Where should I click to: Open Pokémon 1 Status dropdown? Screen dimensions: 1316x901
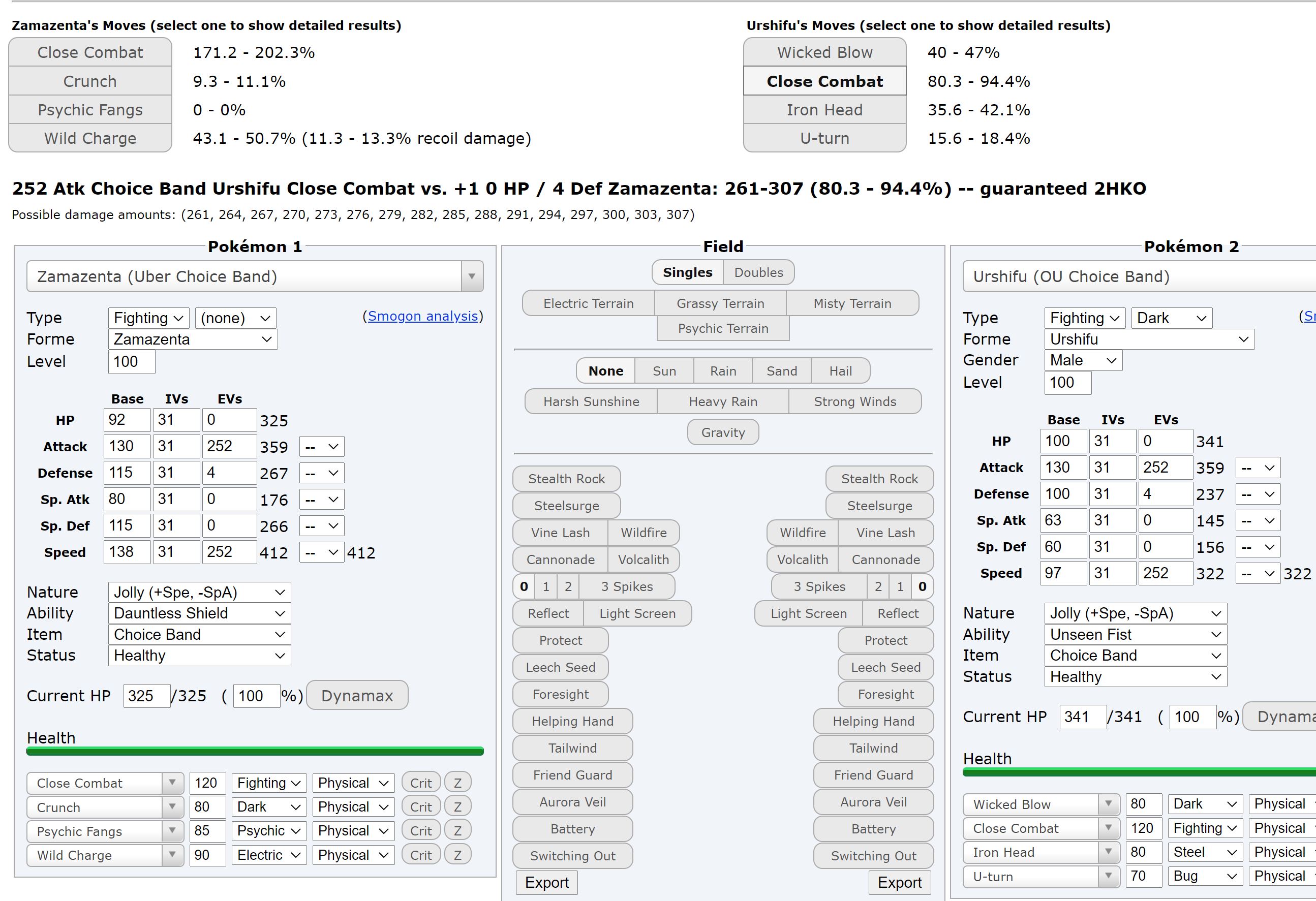tap(199, 656)
